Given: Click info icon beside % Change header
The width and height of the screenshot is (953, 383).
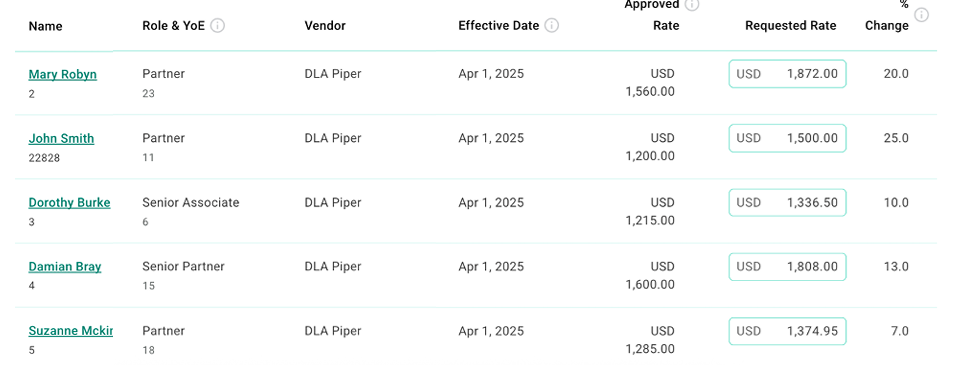Looking at the screenshot, I should (921, 15).
